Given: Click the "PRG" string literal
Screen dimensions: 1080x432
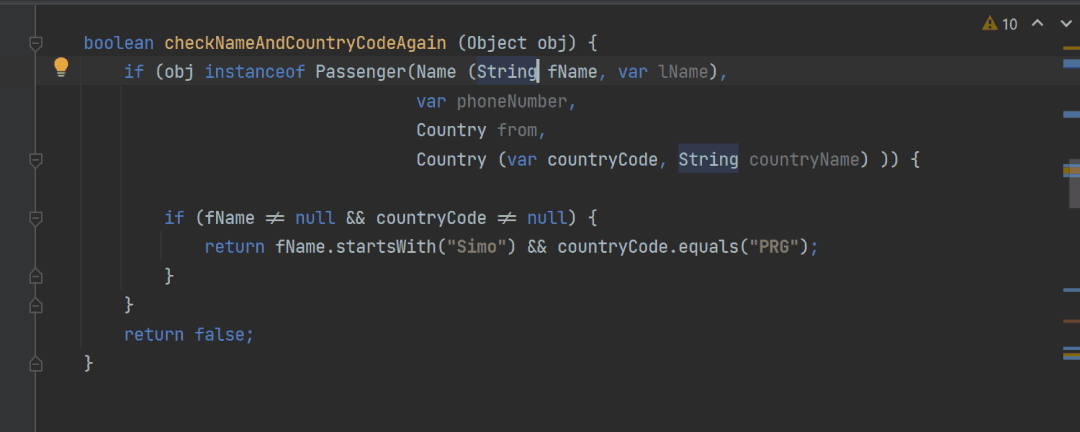Looking at the screenshot, I should (772, 247).
